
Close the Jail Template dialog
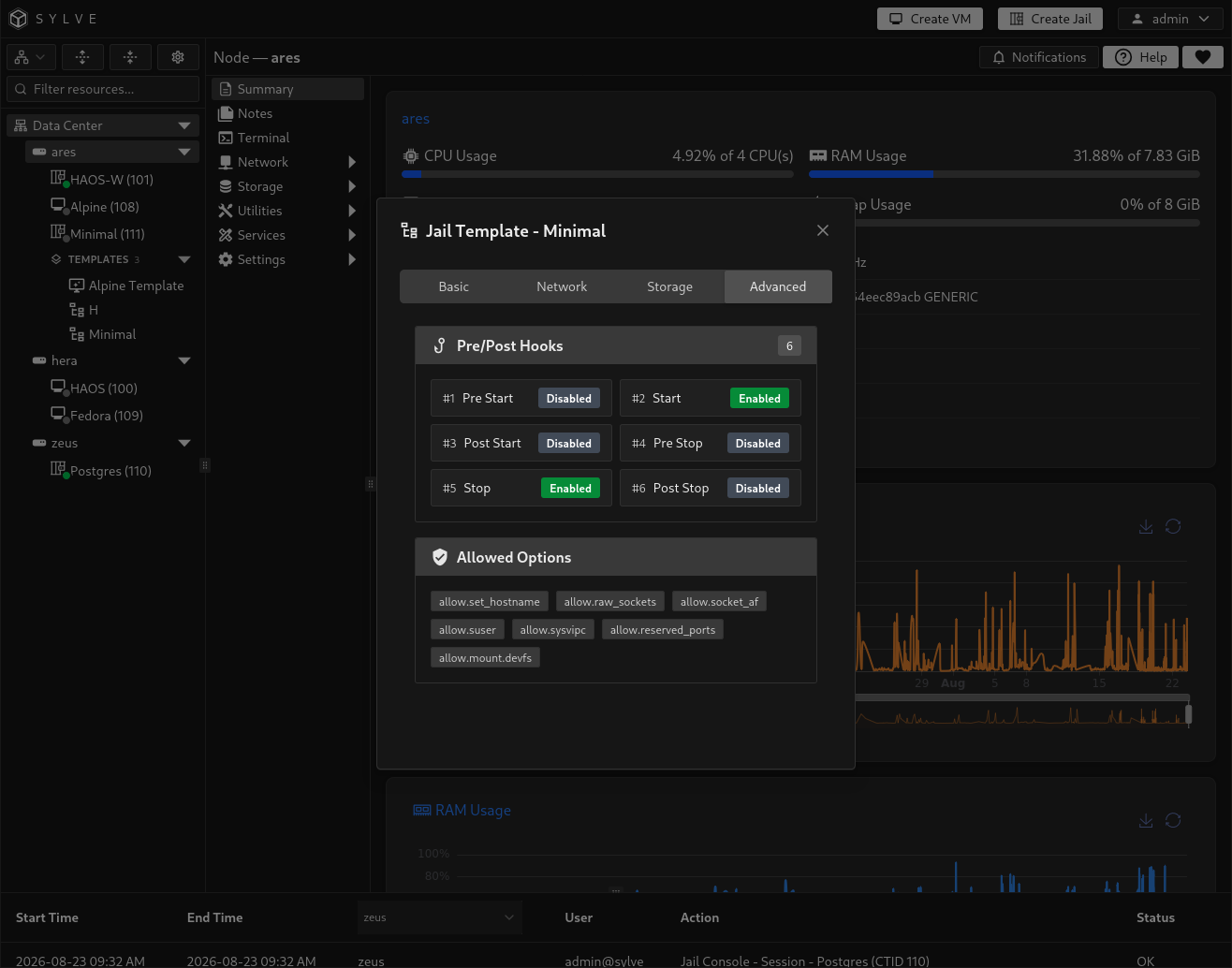[823, 230]
